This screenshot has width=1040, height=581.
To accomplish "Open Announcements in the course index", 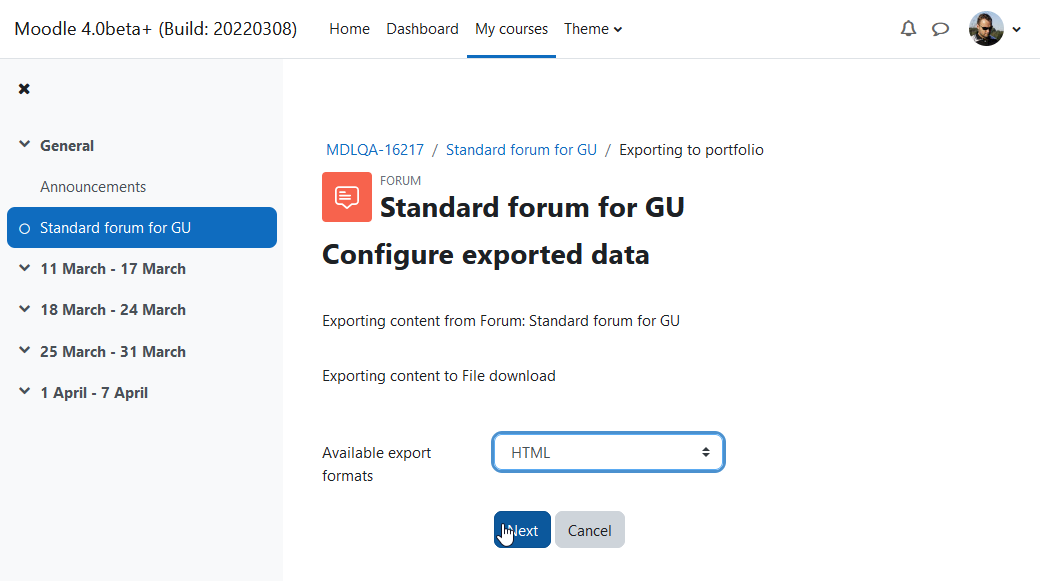I will [x=93, y=187].
